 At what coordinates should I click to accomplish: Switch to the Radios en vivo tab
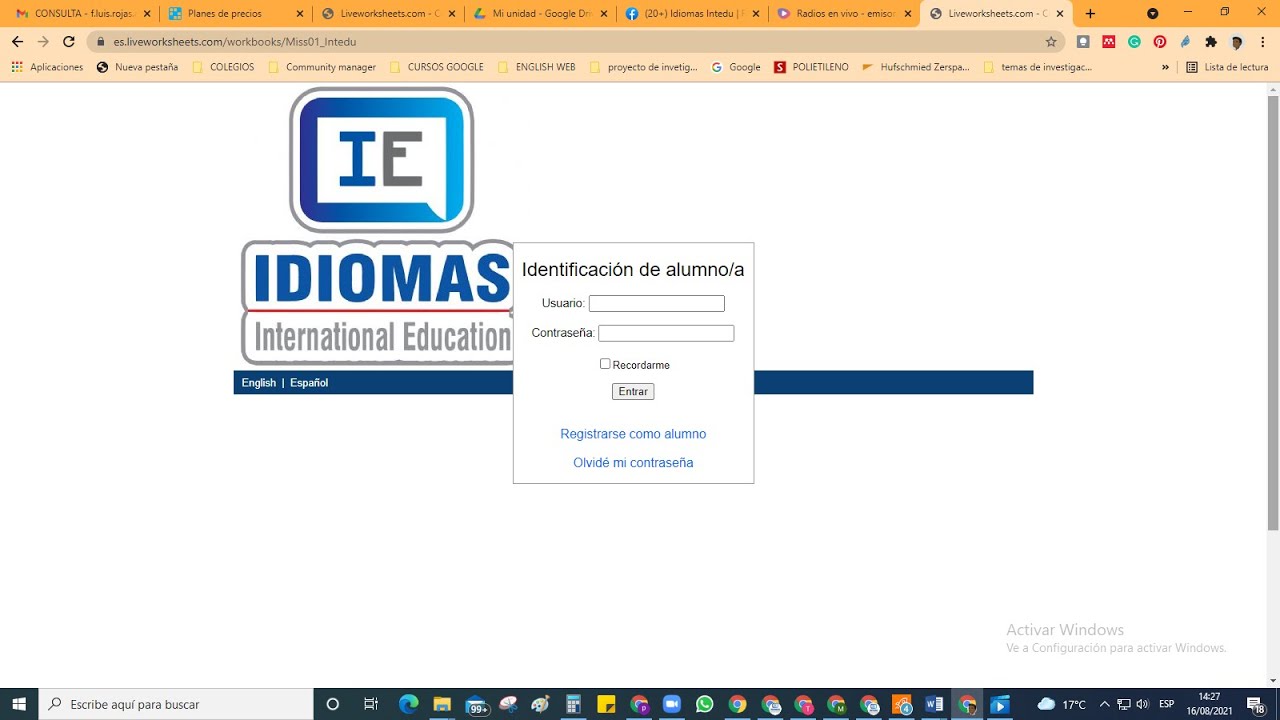(845, 14)
